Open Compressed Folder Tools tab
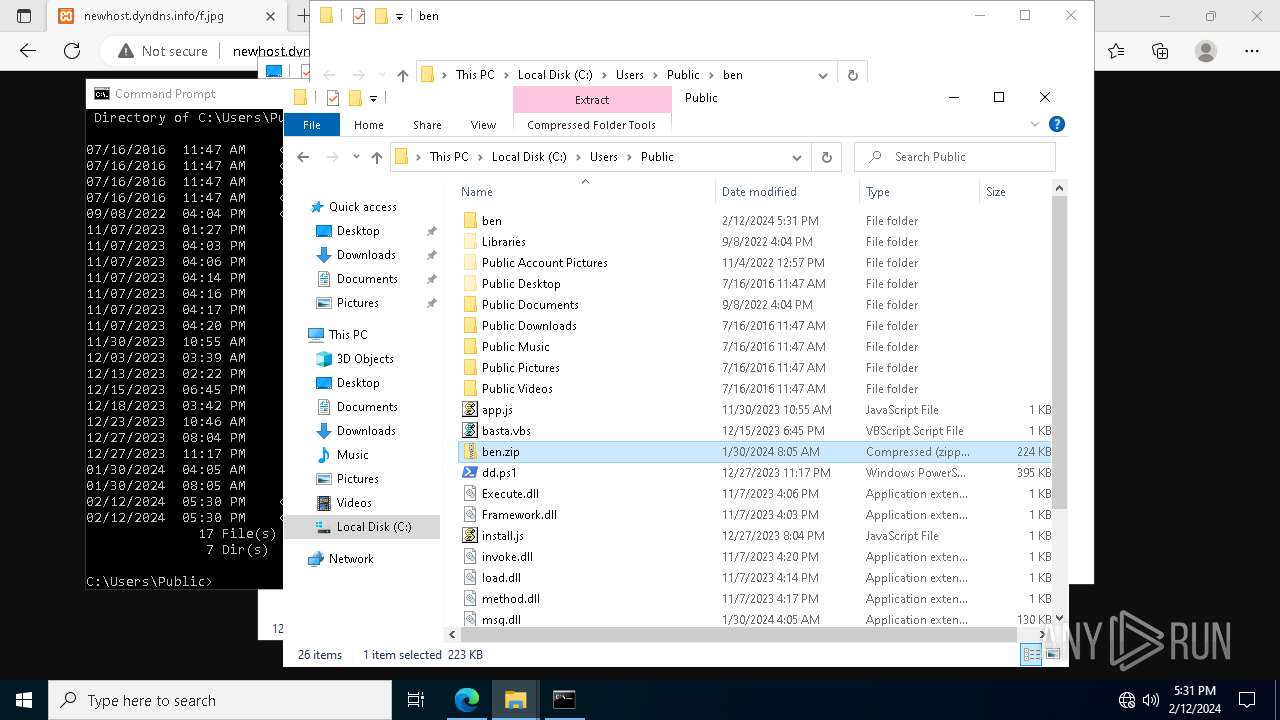This screenshot has height=720, width=1280. [591, 125]
